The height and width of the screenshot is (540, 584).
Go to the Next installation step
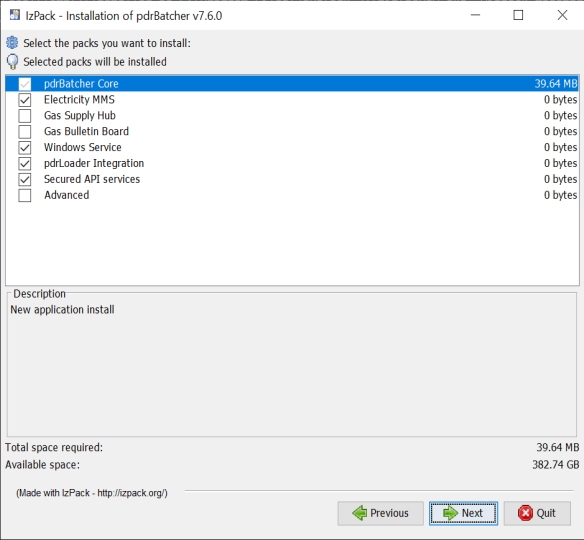coord(463,513)
